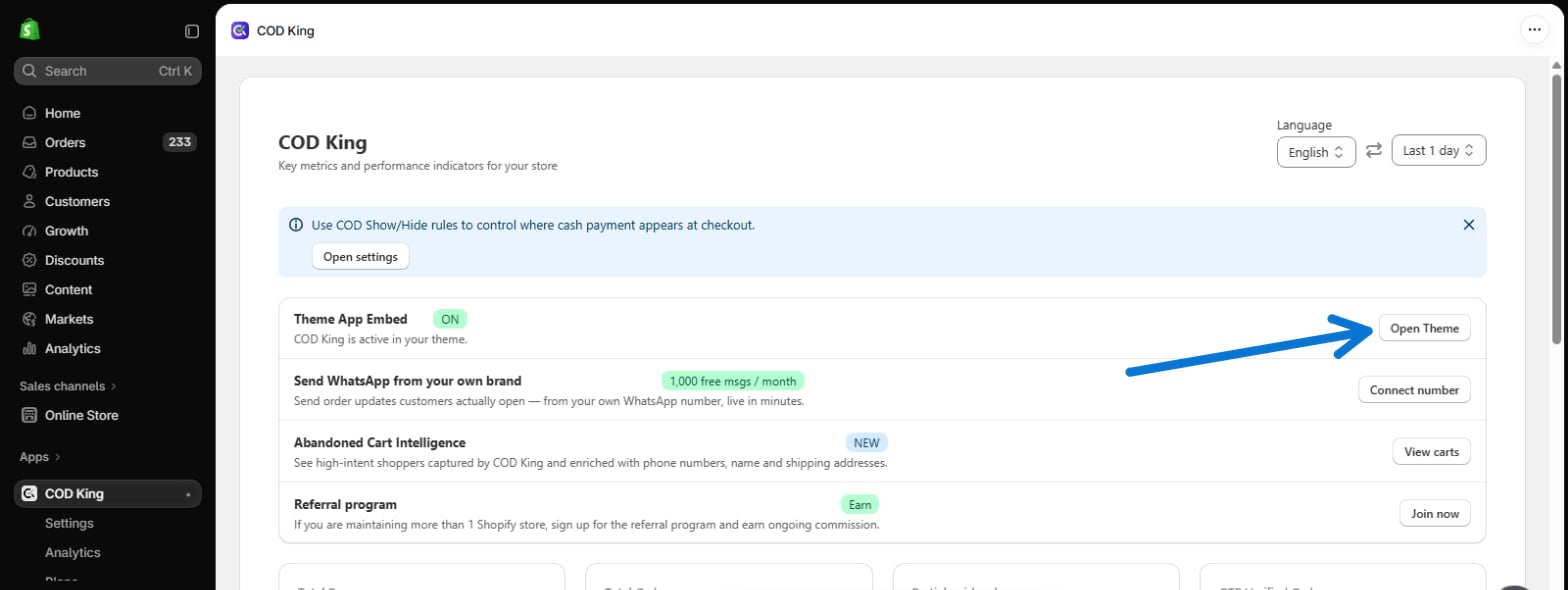Click the "Send WhatsApp from your own brand" title
The width and height of the screenshot is (1568, 590).
[x=408, y=381]
